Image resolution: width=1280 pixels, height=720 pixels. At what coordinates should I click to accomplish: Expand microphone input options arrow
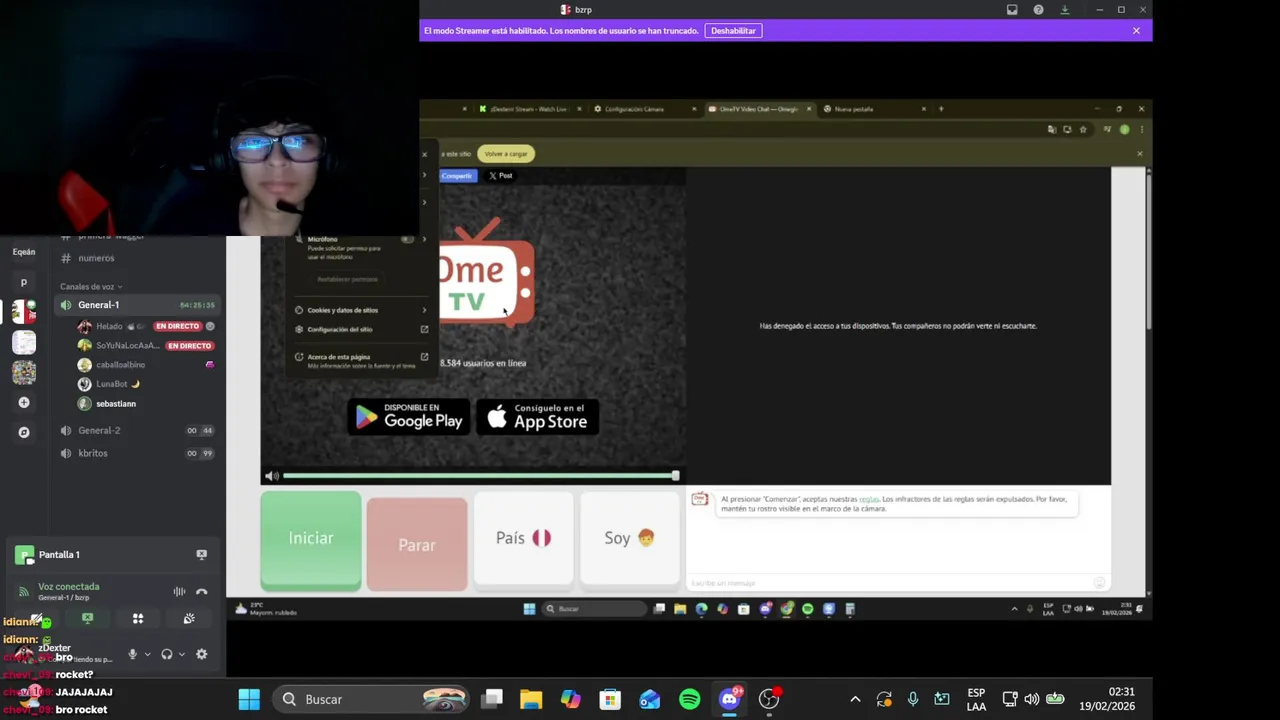click(x=147, y=654)
